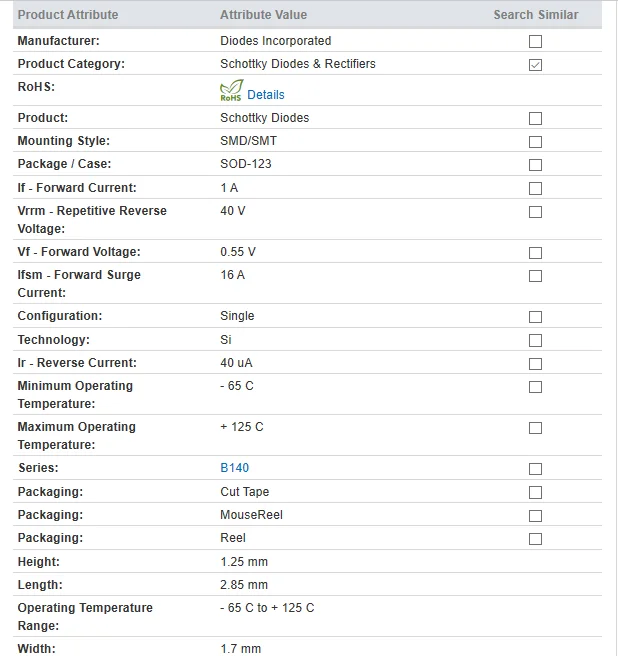This screenshot has height=656, width=618.
Task: Tick the Vrrm Repetitive Reverse Voltage checkbox
Action: coord(535,212)
